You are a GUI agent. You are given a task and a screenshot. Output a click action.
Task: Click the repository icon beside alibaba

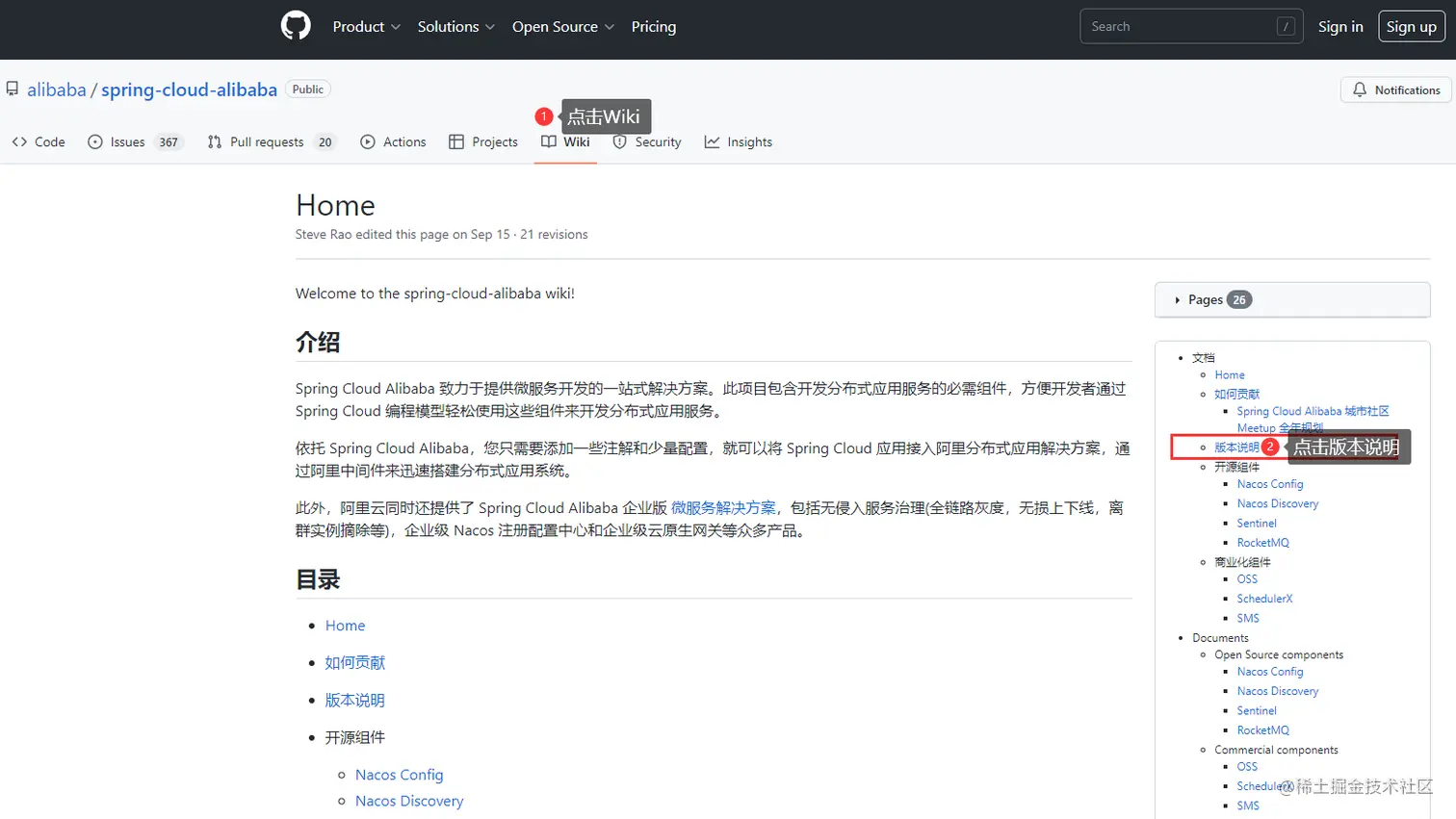pos(13,90)
